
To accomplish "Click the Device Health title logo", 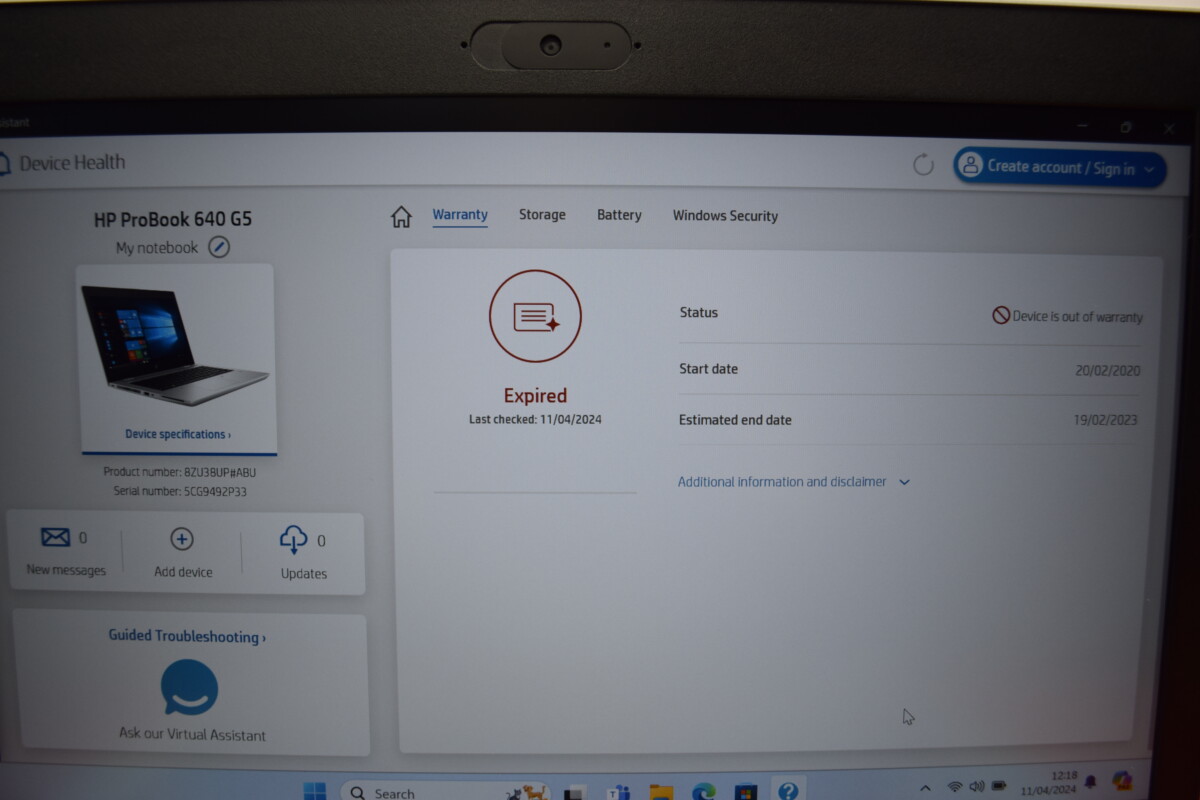I will (62, 163).
